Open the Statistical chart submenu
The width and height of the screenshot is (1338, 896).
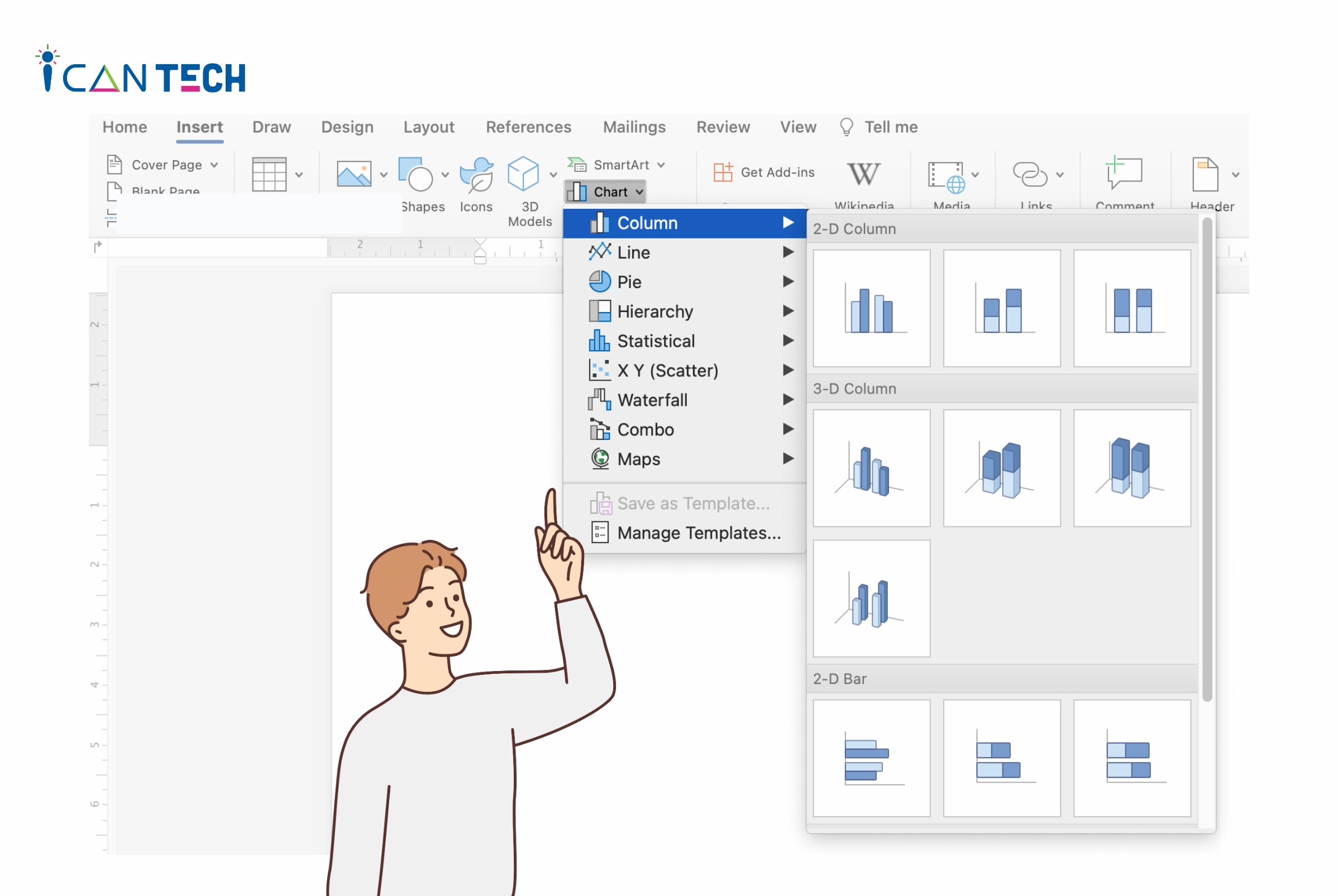[684, 341]
